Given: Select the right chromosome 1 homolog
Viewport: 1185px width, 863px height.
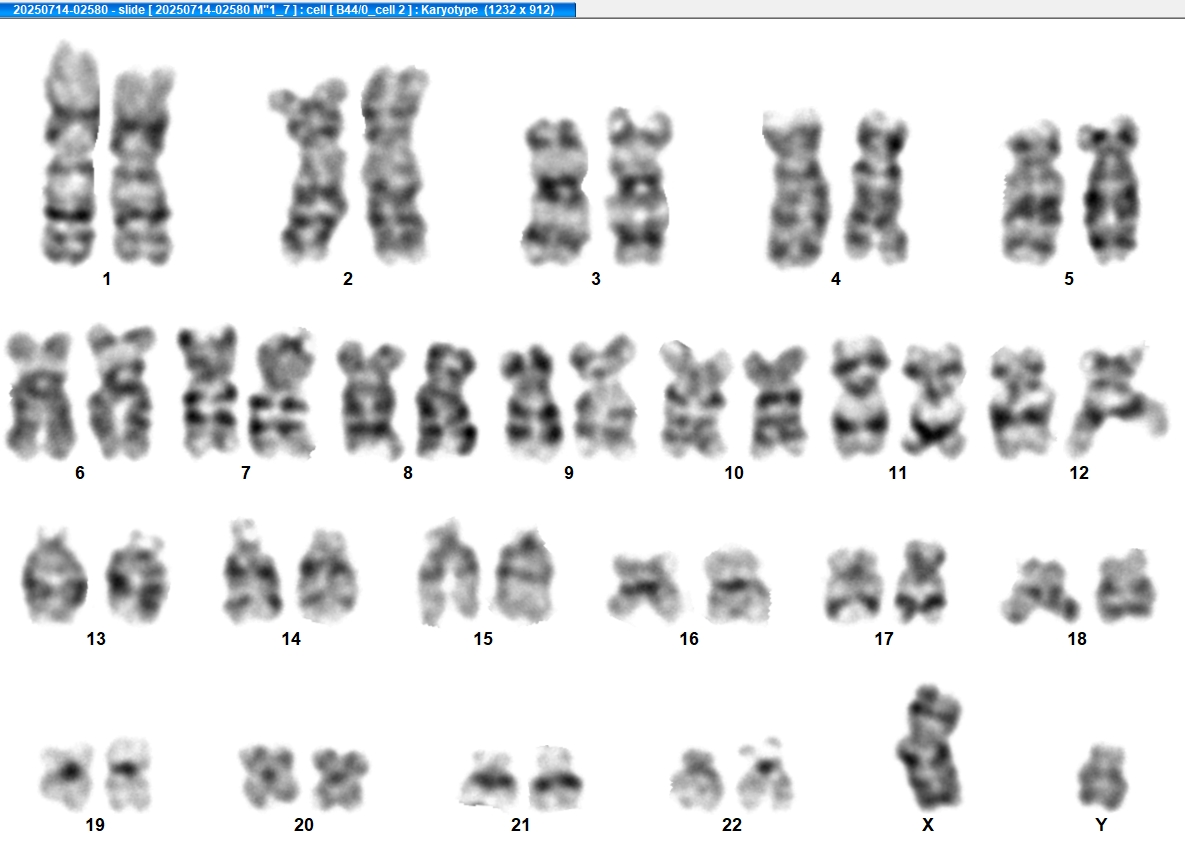Looking at the screenshot, I should (142, 166).
